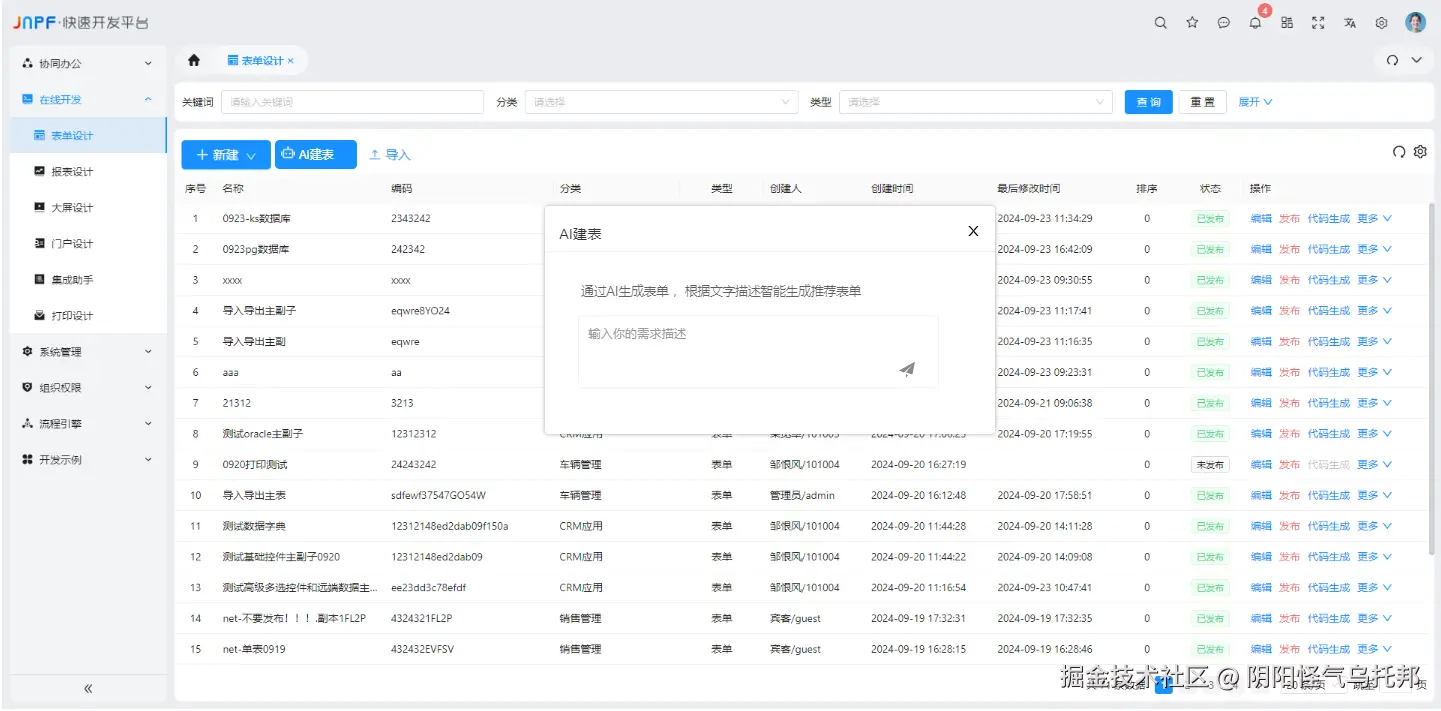Viewport: 1441px width, 711px height.
Task: Open the messages chat bubble icon
Action: pos(1223,22)
